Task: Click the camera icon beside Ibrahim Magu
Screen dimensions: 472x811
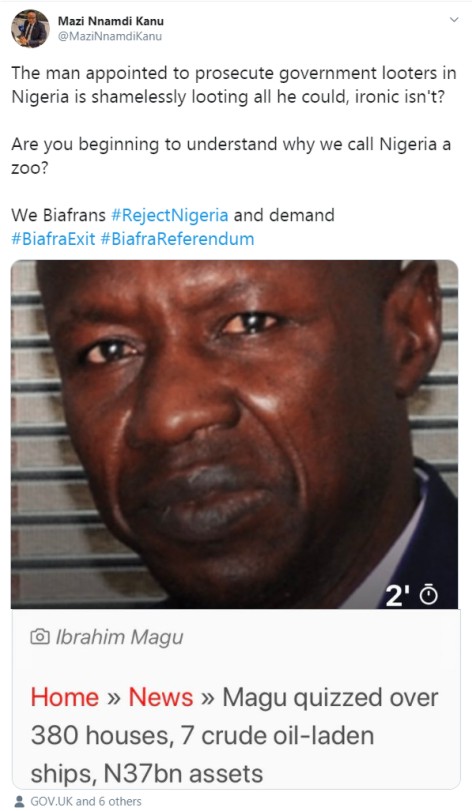Action: pos(40,637)
